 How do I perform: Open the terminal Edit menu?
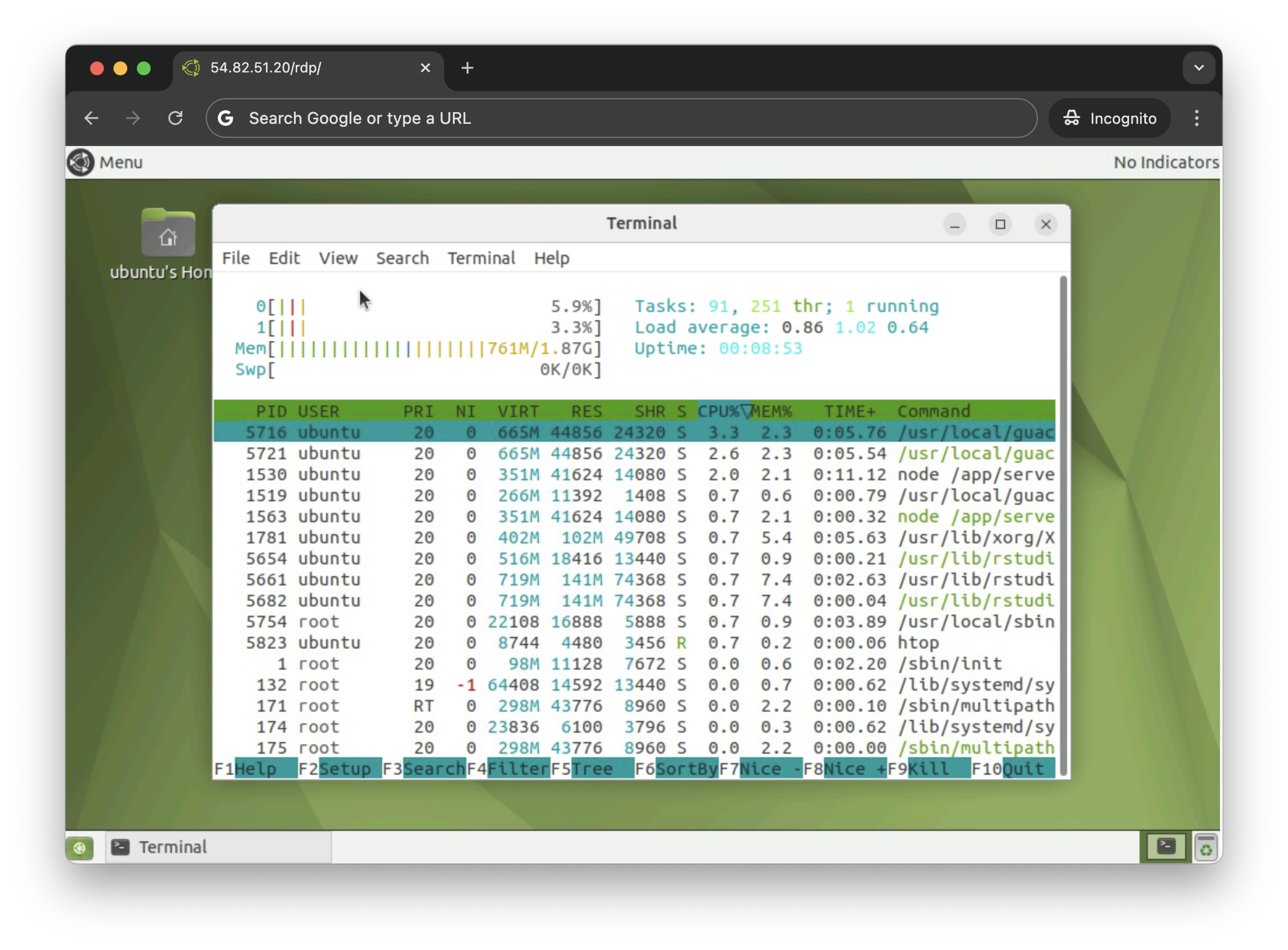[284, 258]
